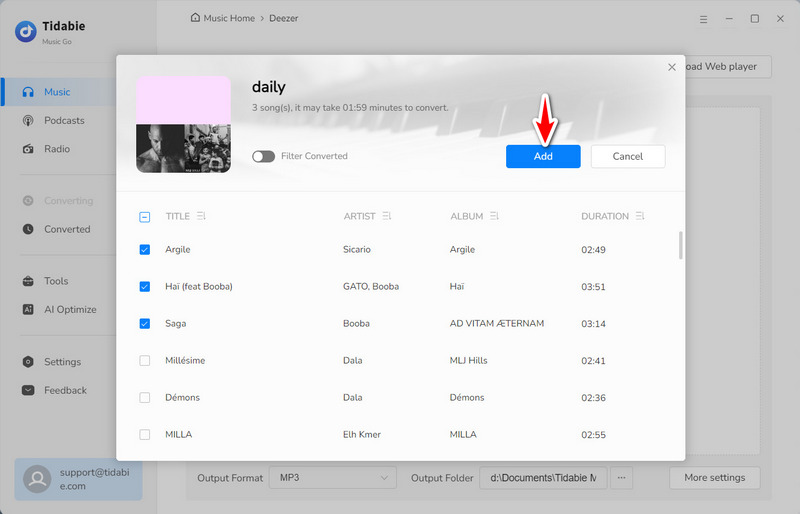Click the AI Optimize icon
Screen dimensions: 800x514
[x=28, y=310]
